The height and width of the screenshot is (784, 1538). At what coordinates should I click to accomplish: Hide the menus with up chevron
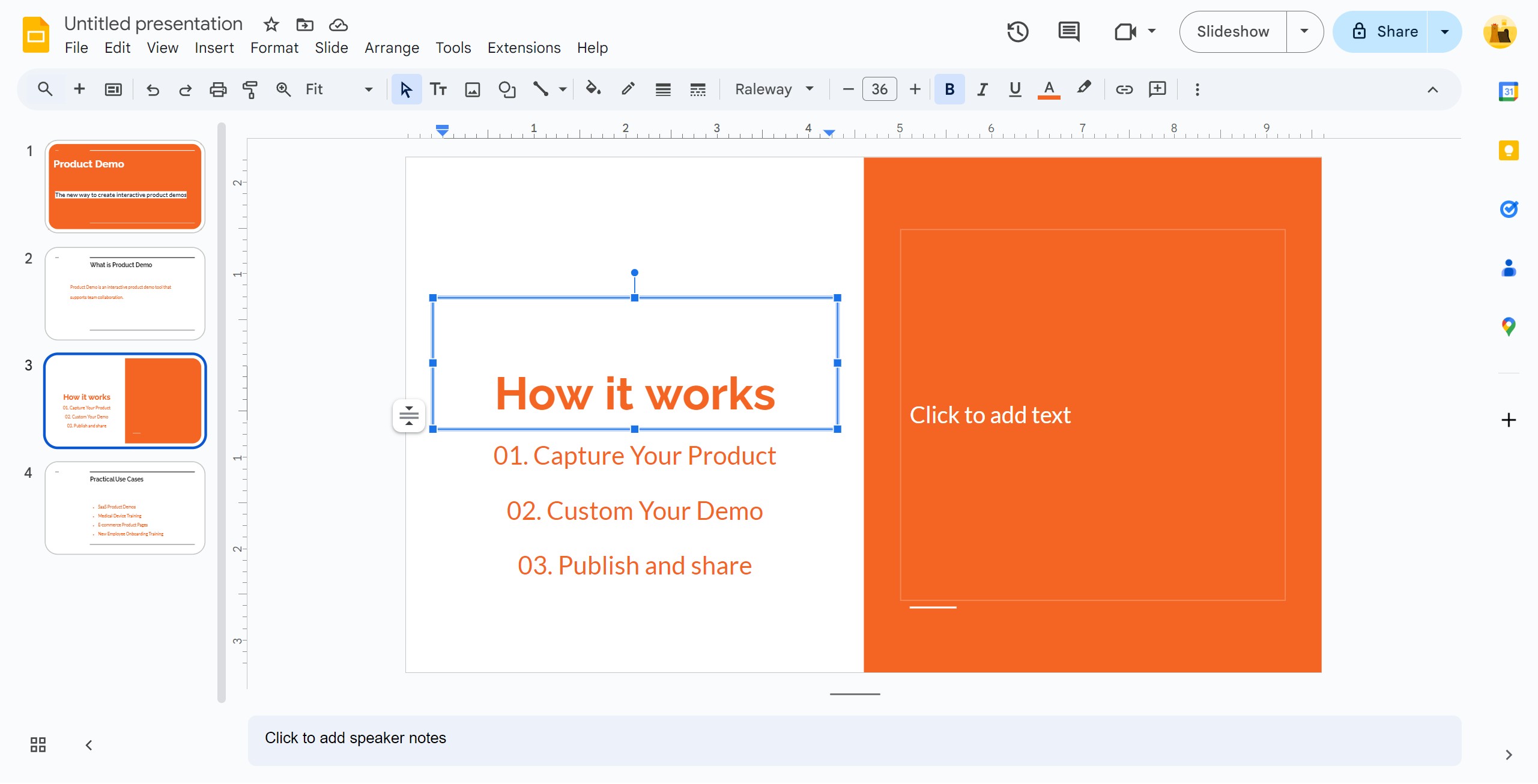(x=1432, y=89)
